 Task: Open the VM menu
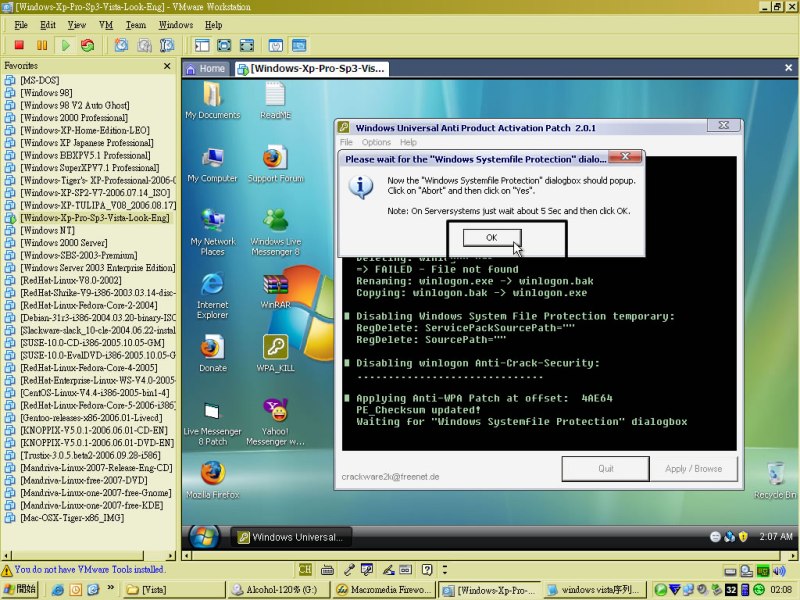pos(106,25)
